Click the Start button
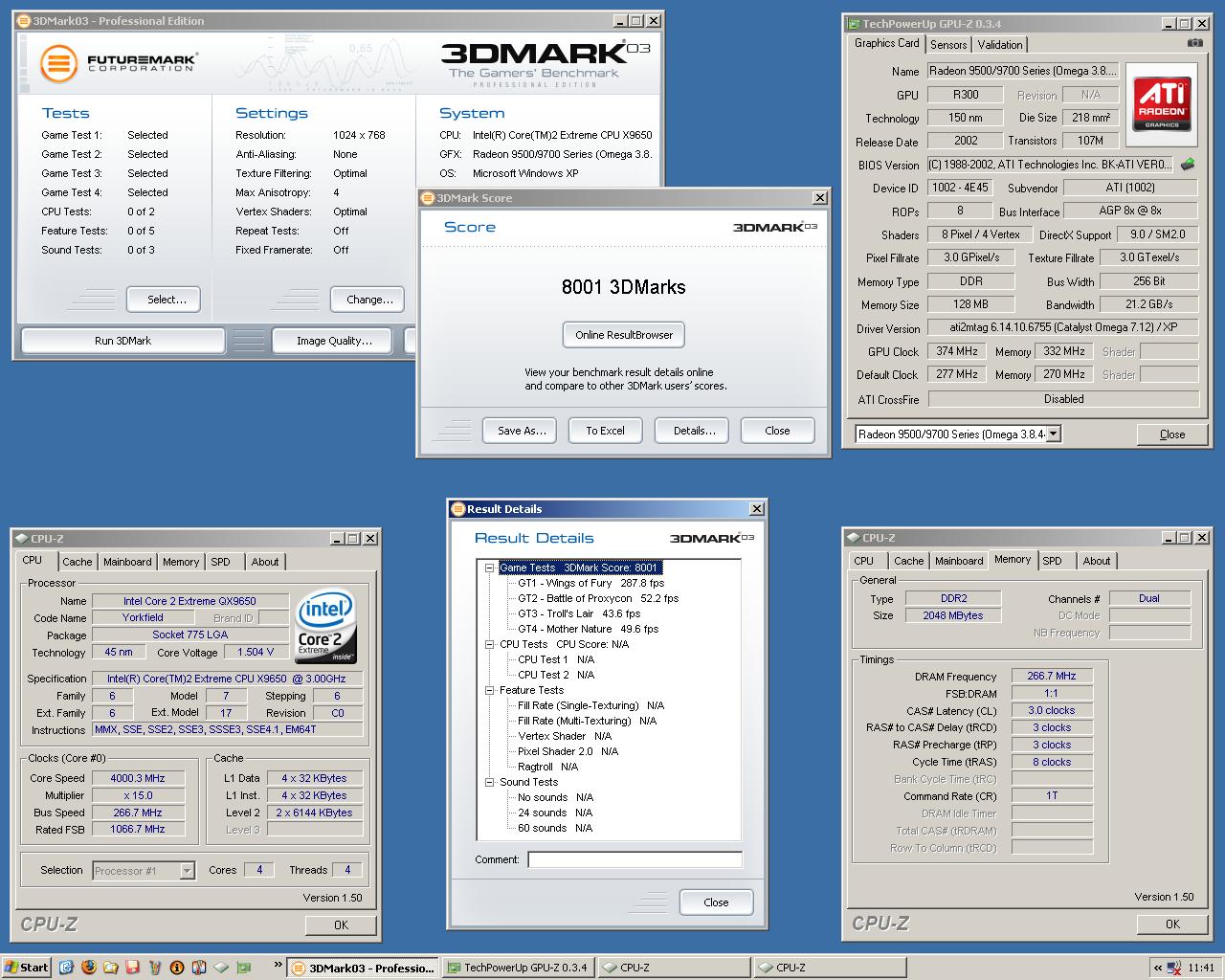The image size is (1225, 980). pyautogui.click(x=27, y=968)
